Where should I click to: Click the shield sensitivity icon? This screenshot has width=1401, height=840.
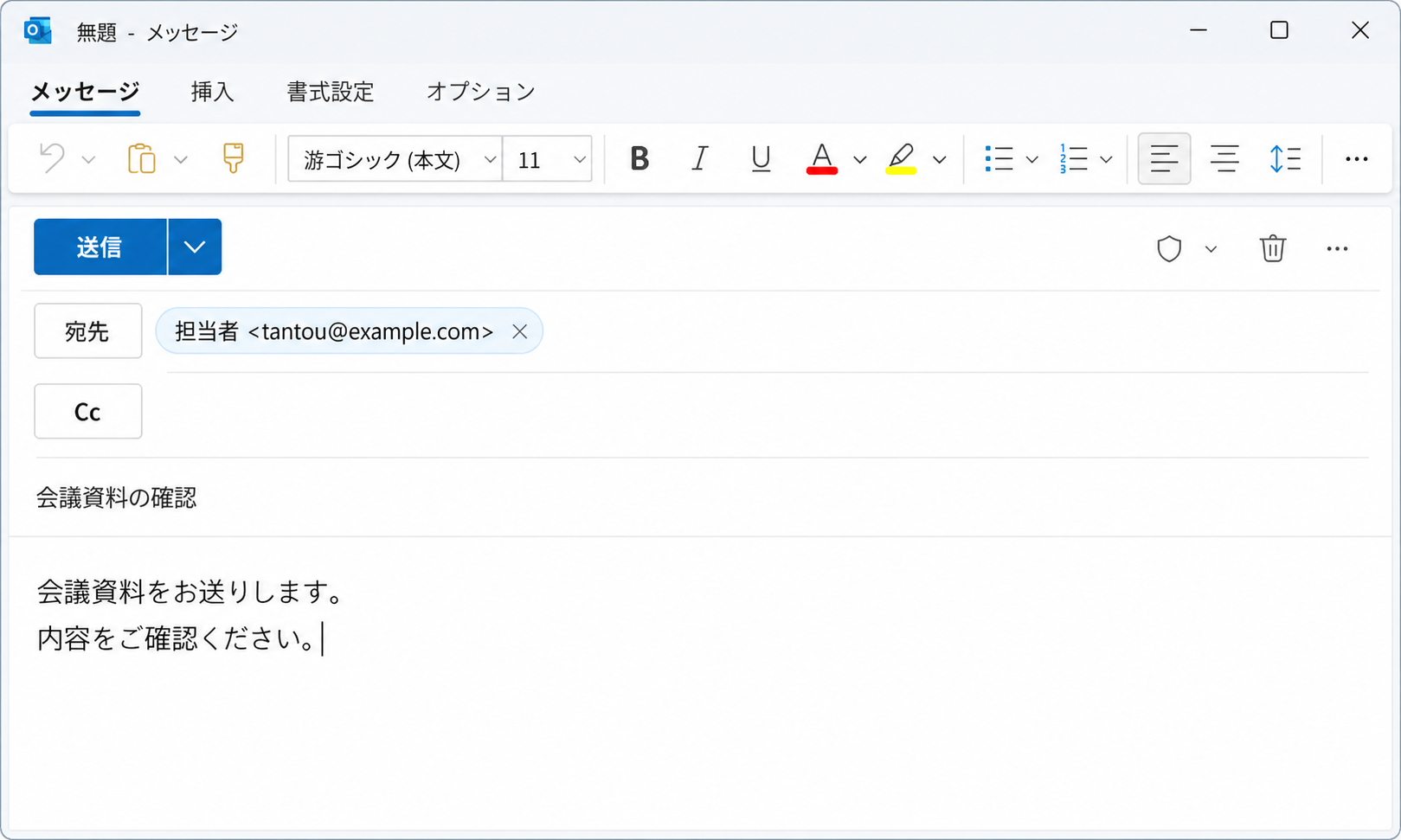coord(1169,249)
